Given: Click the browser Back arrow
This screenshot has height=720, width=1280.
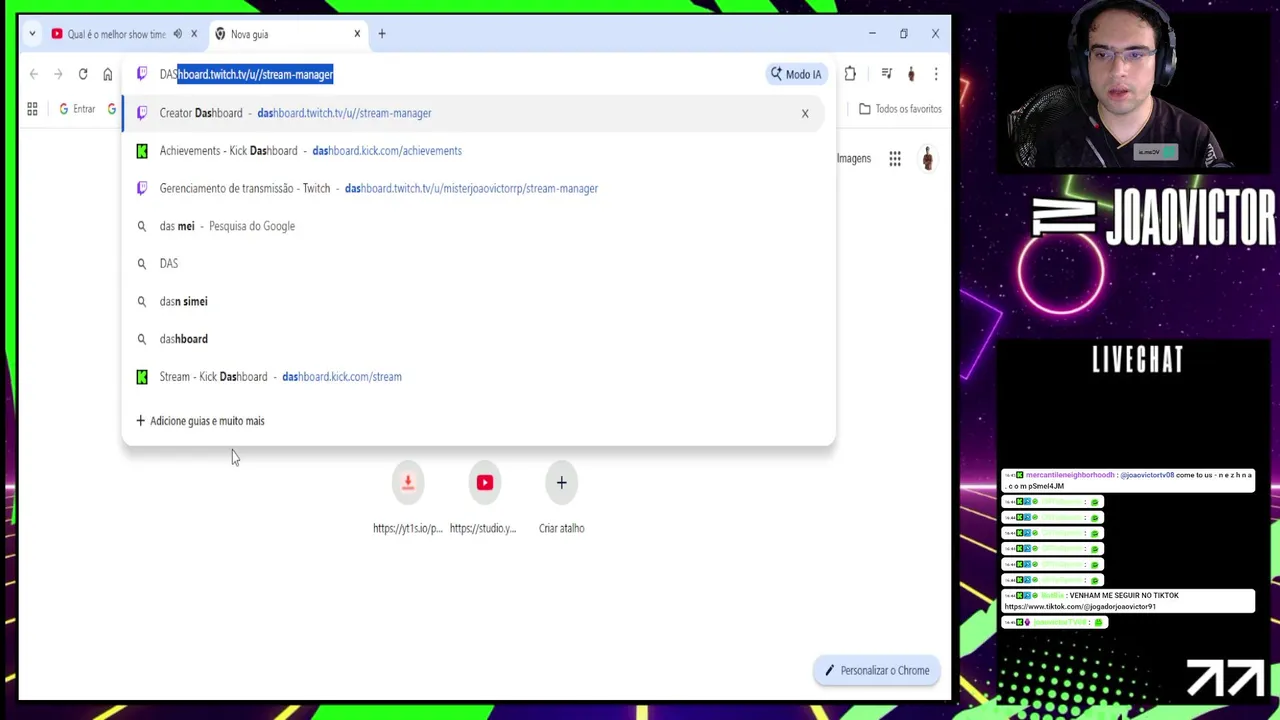Looking at the screenshot, I should pyautogui.click(x=34, y=74).
